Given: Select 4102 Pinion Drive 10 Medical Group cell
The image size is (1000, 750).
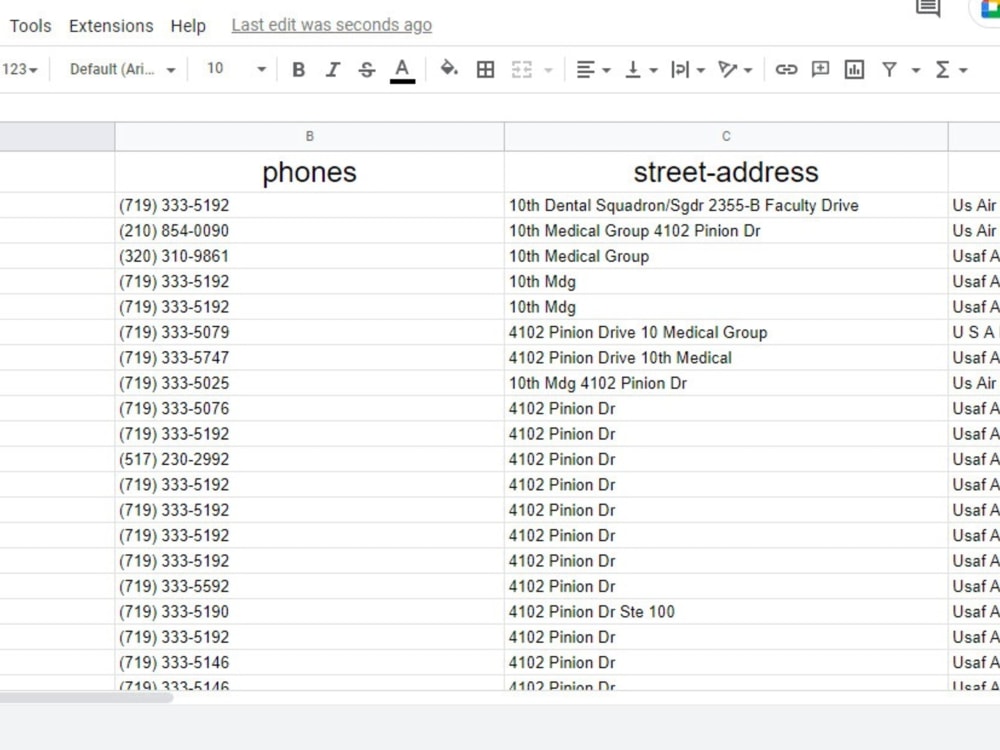Looking at the screenshot, I should [x=726, y=332].
